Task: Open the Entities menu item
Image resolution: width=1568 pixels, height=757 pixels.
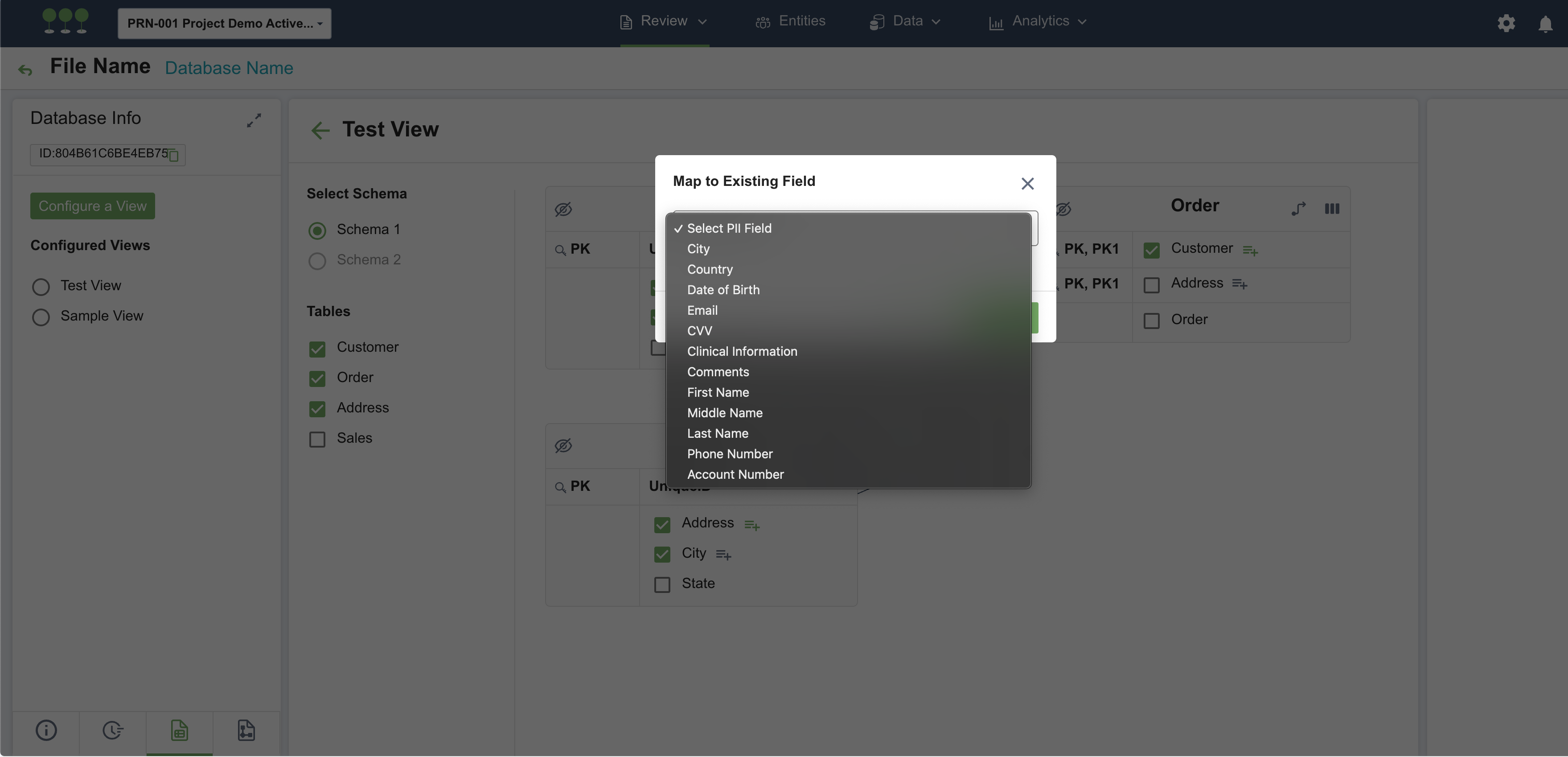Action: tap(790, 21)
